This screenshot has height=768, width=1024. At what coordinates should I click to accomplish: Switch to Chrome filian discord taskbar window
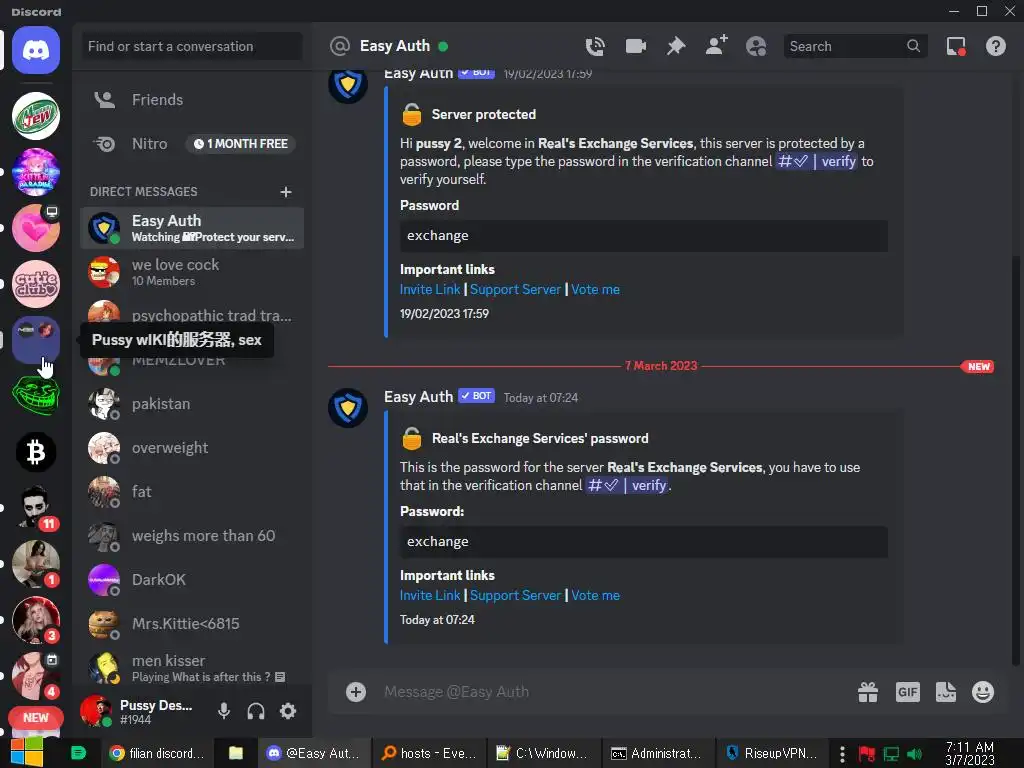(157, 753)
